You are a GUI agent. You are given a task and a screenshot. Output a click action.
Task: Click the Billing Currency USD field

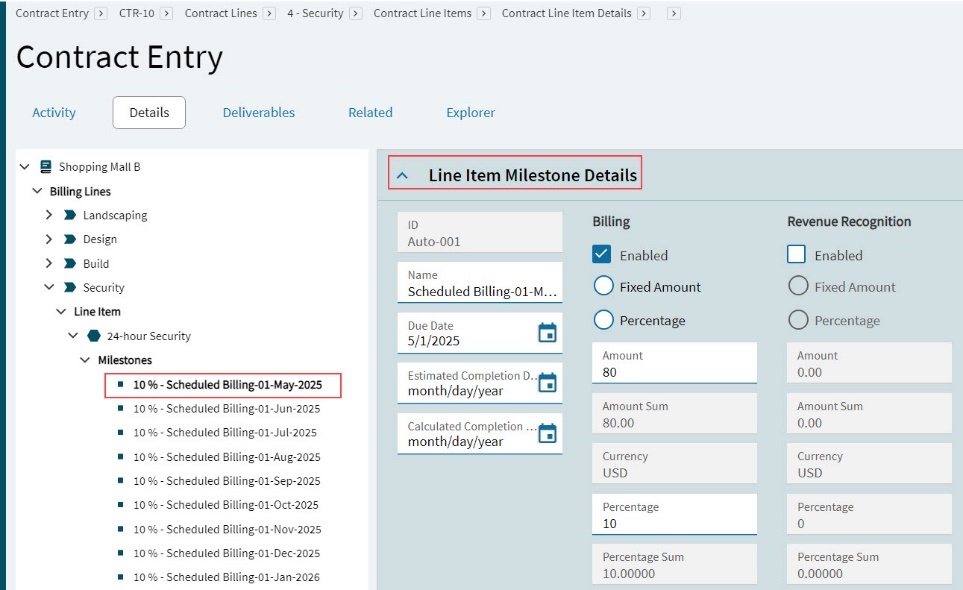coord(674,464)
